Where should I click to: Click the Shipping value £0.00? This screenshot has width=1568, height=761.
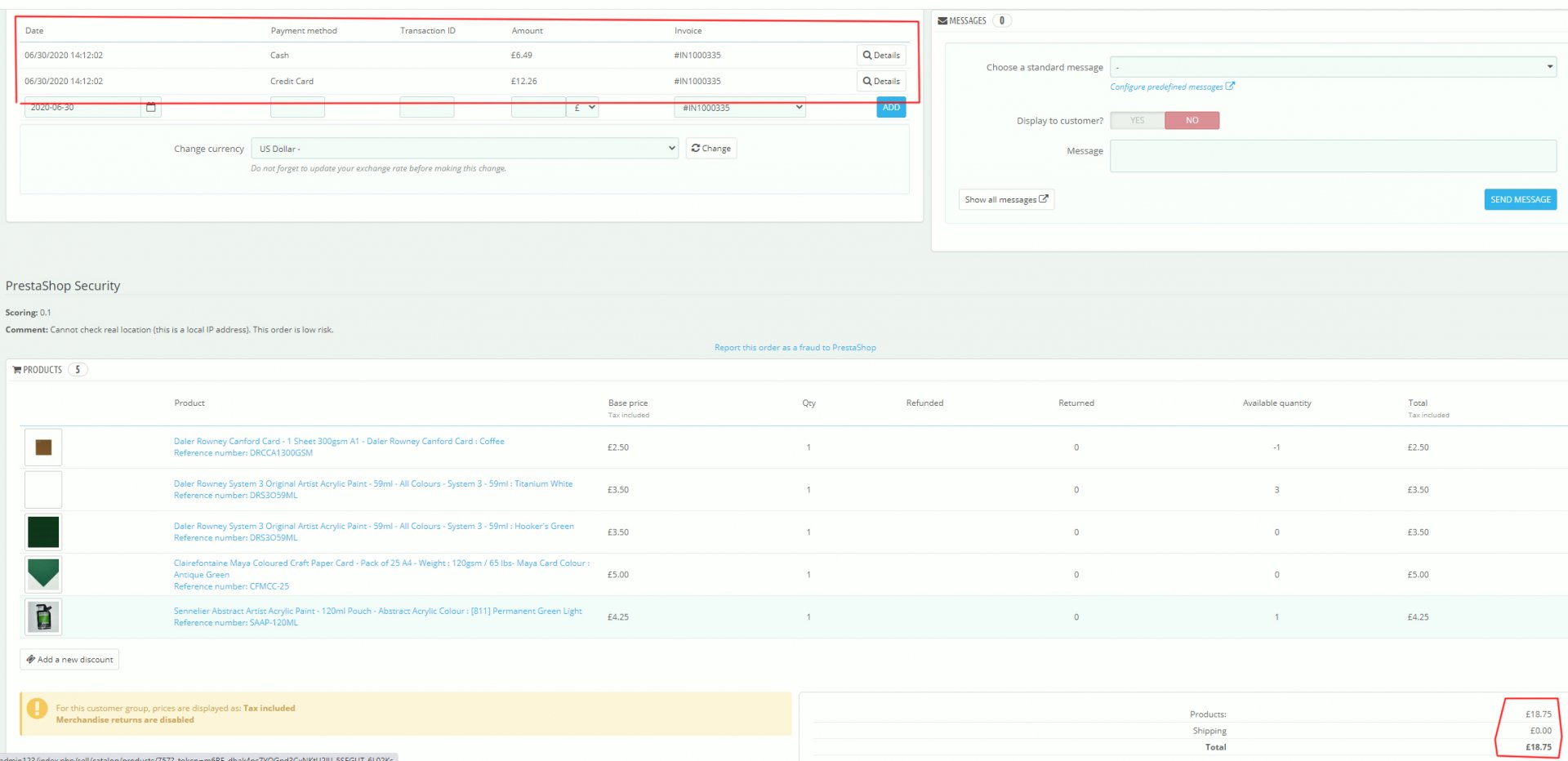point(1541,731)
